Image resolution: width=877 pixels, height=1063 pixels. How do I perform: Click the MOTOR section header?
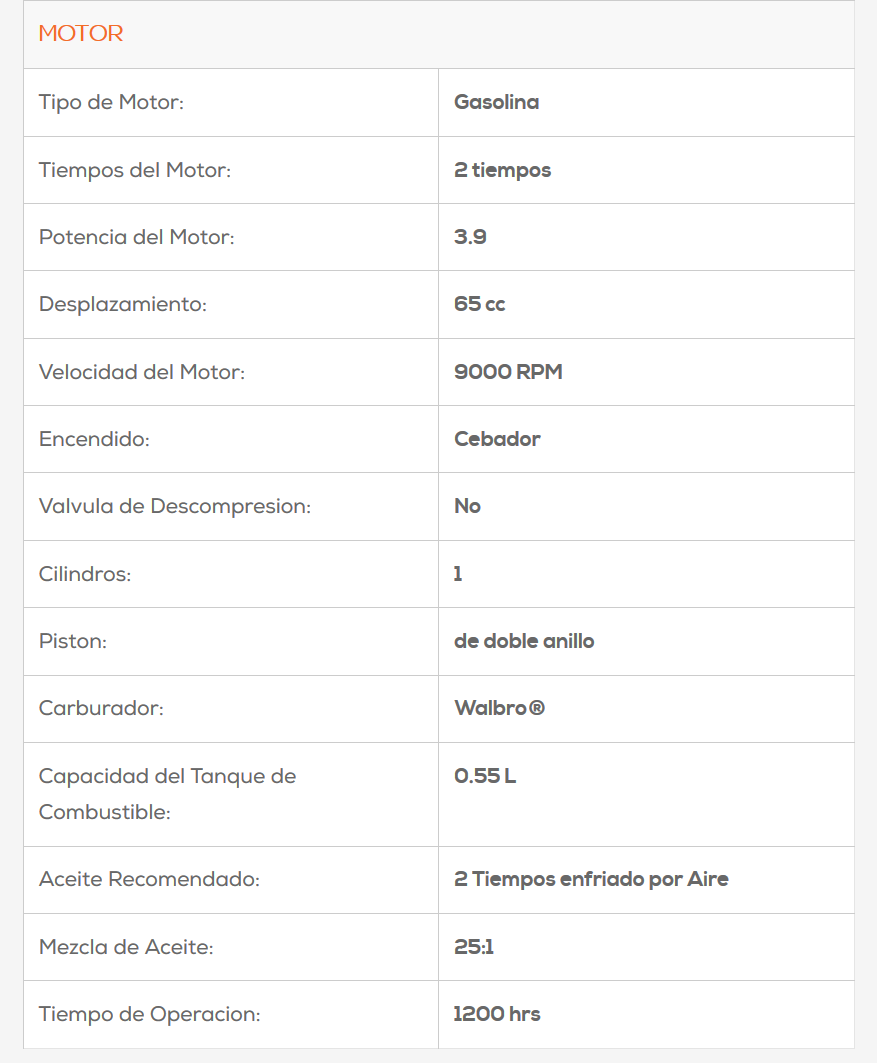(81, 34)
